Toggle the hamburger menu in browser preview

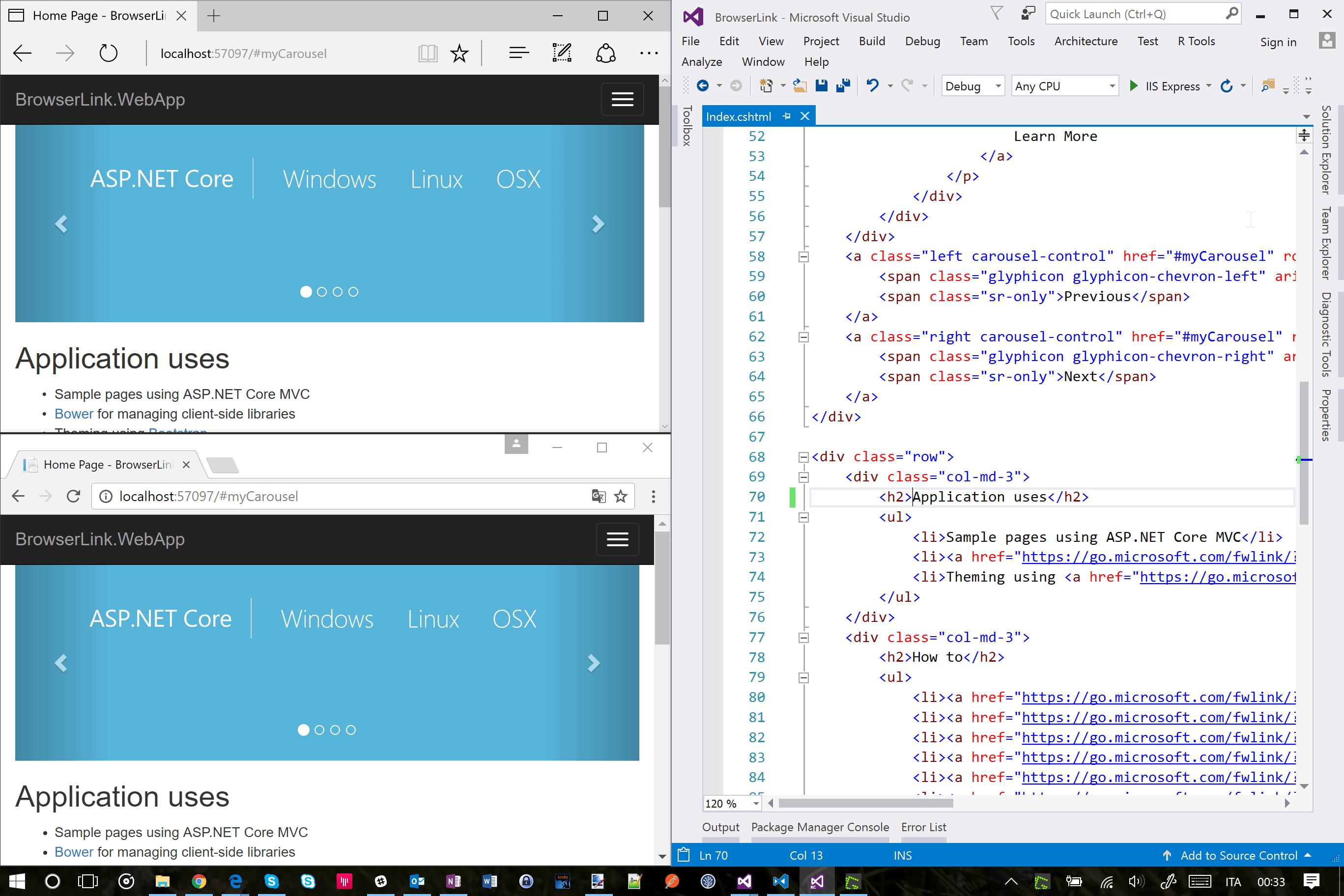(622, 99)
